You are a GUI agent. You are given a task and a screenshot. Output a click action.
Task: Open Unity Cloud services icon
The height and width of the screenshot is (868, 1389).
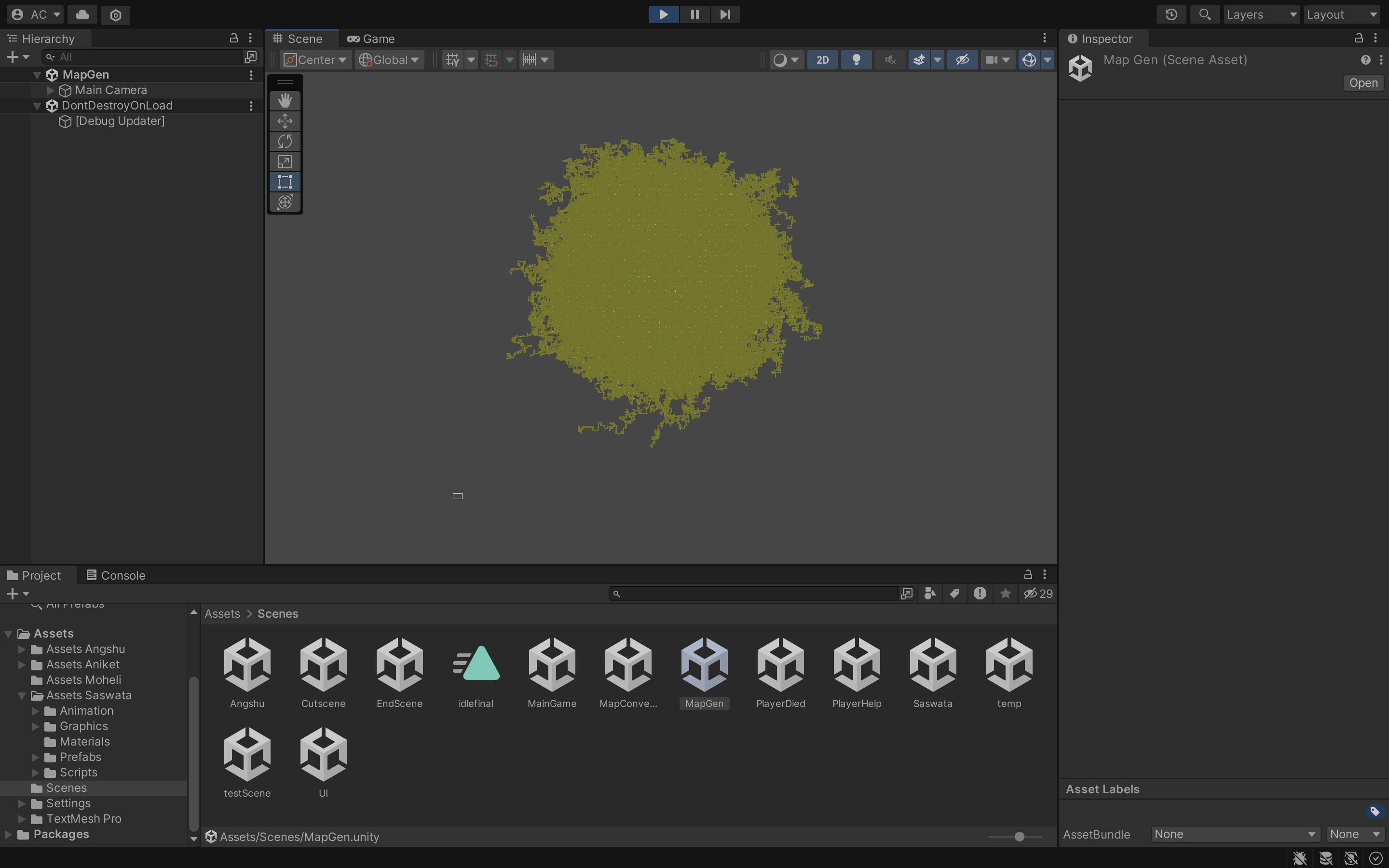point(82,14)
